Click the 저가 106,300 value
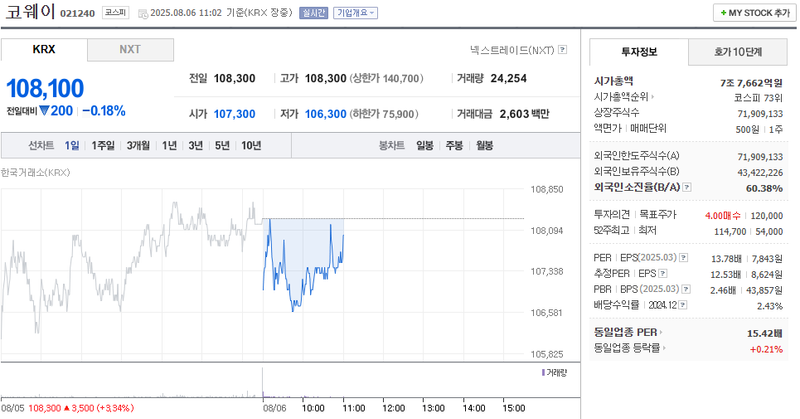The height and width of the screenshot is (419, 800). 326,114
